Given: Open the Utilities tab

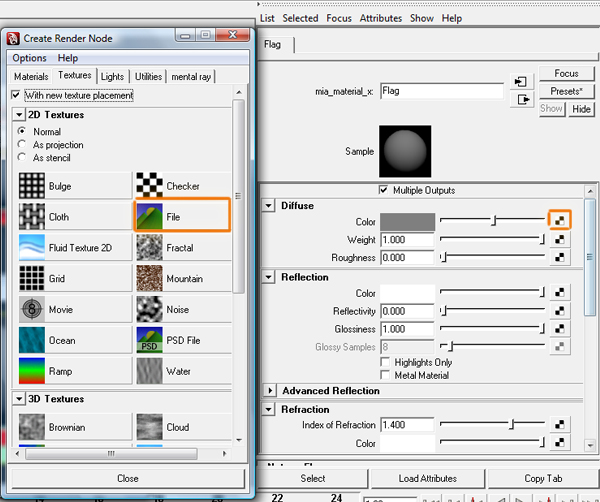Looking at the screenshot, I should tap(148, 77).
